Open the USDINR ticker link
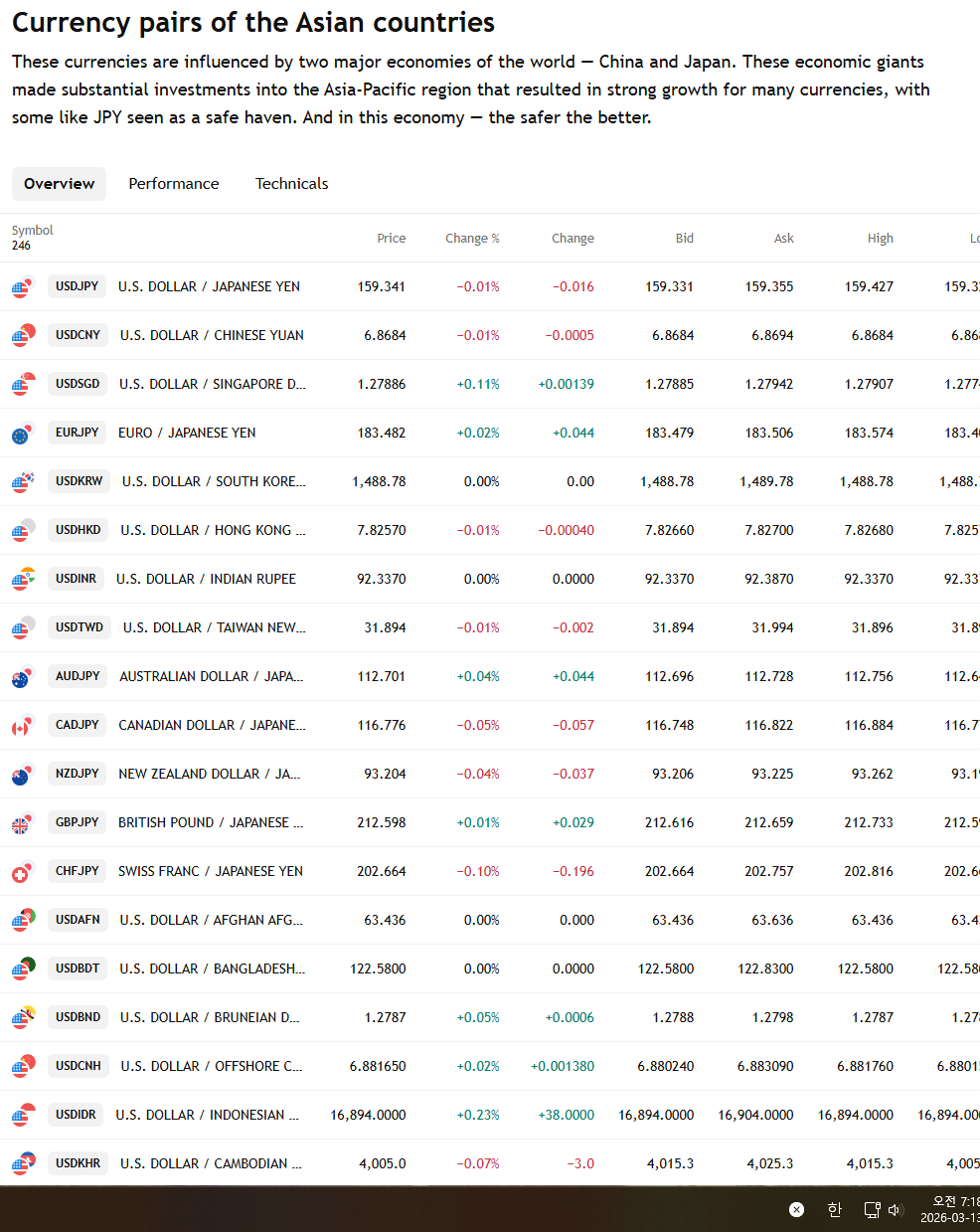Image resolution: width=980 pixels, height=1232 pixels. tap(77, 579)
